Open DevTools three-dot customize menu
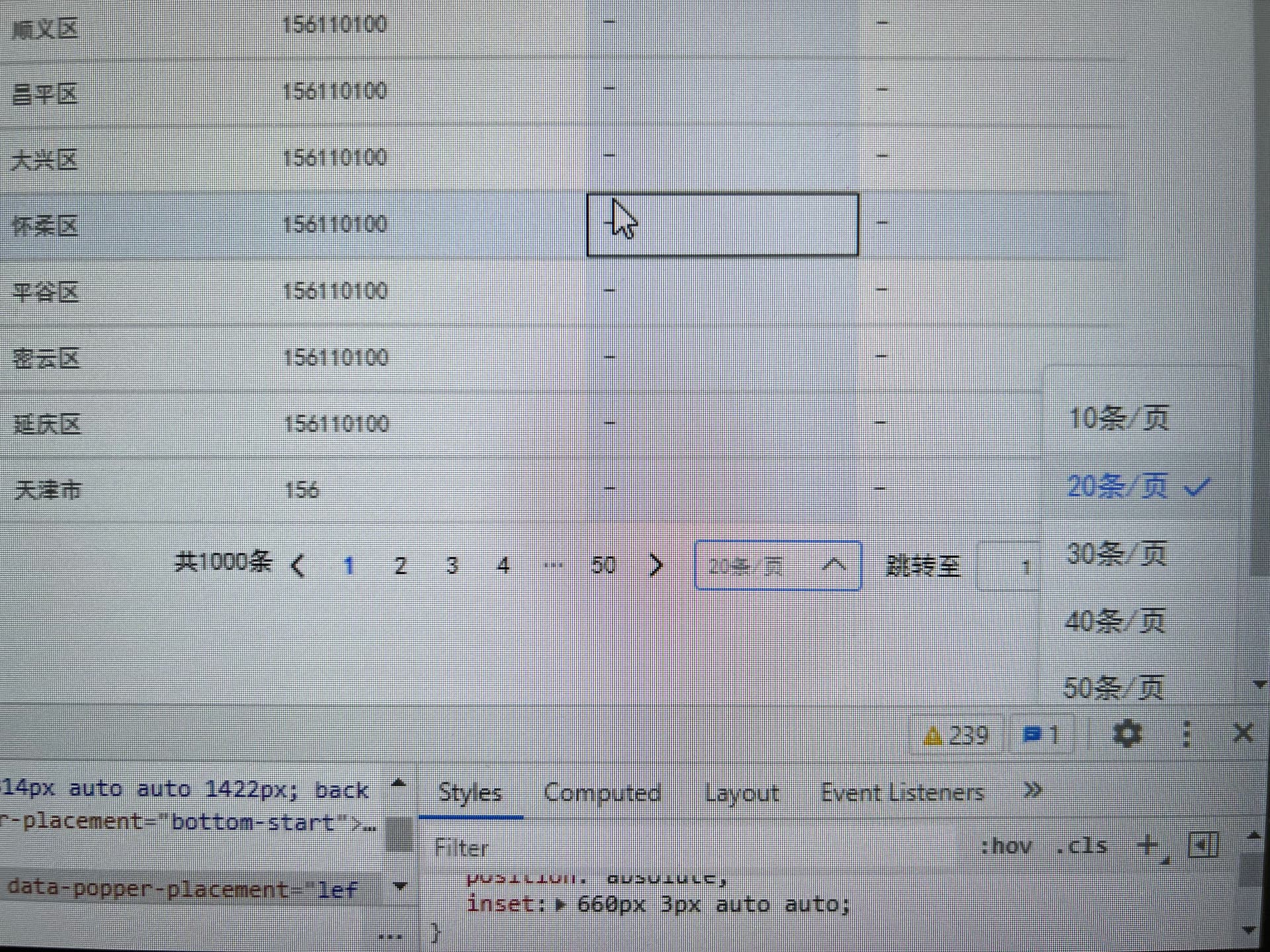1270x952 pixels. [1186, 734]
